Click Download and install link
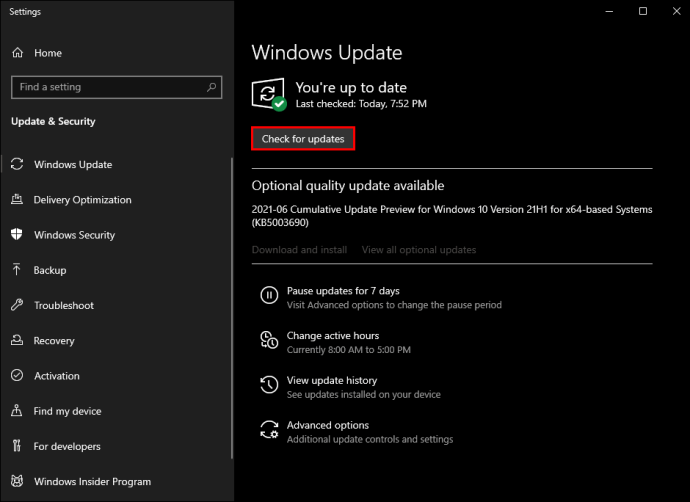Viewport: 690px width, 502px height. (x=299, y=250)
